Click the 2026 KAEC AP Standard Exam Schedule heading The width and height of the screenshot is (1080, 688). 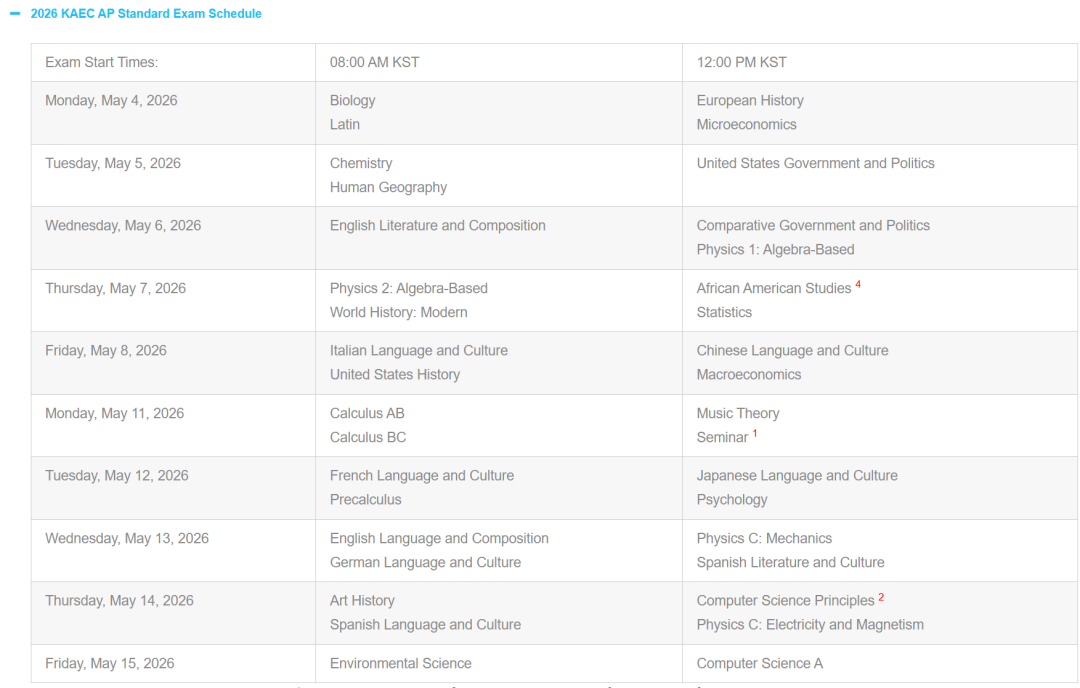point(146,14)
